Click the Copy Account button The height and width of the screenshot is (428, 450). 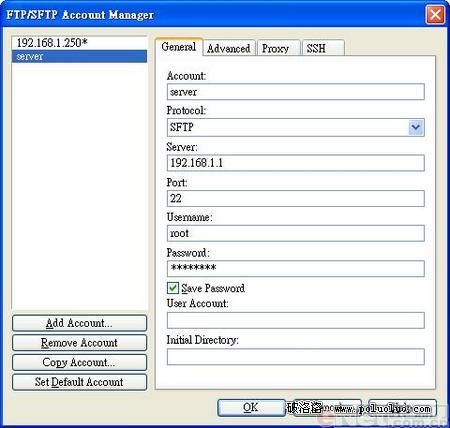[79, 362]
